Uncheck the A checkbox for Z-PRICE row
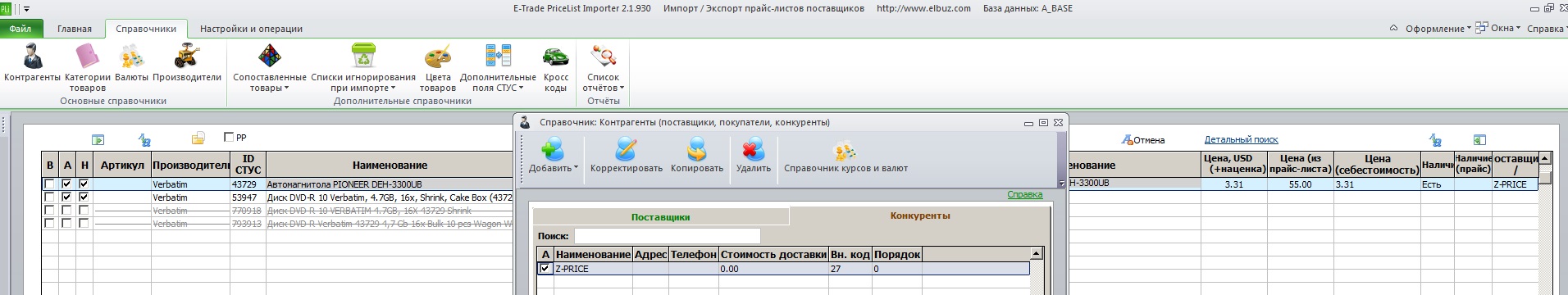This screenshot has height=295, width=1568. (545, 268)
